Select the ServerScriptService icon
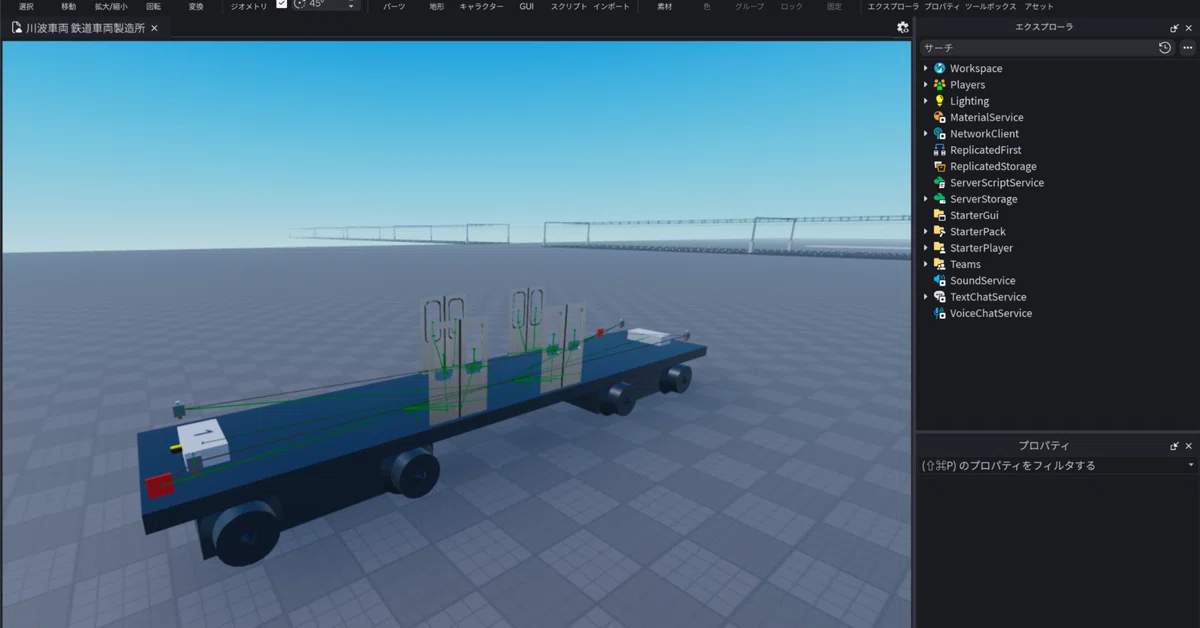1200x628 pixels. pyautogui.click(x=939, y=183)
